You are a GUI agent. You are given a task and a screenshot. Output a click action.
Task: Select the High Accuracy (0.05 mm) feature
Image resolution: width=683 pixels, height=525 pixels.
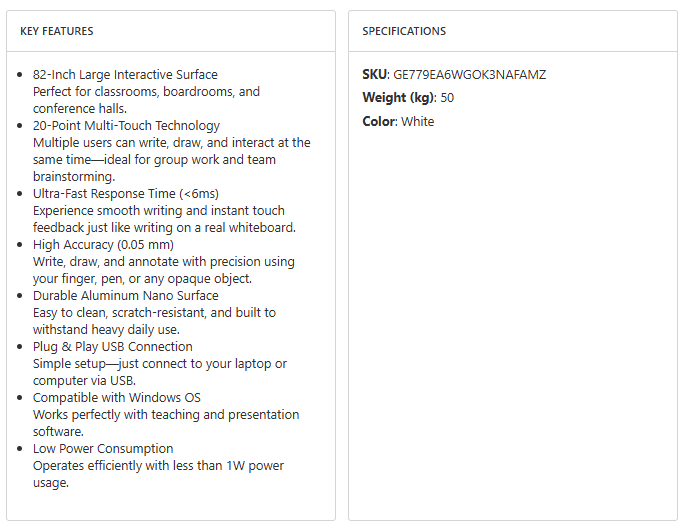(103, 245)
